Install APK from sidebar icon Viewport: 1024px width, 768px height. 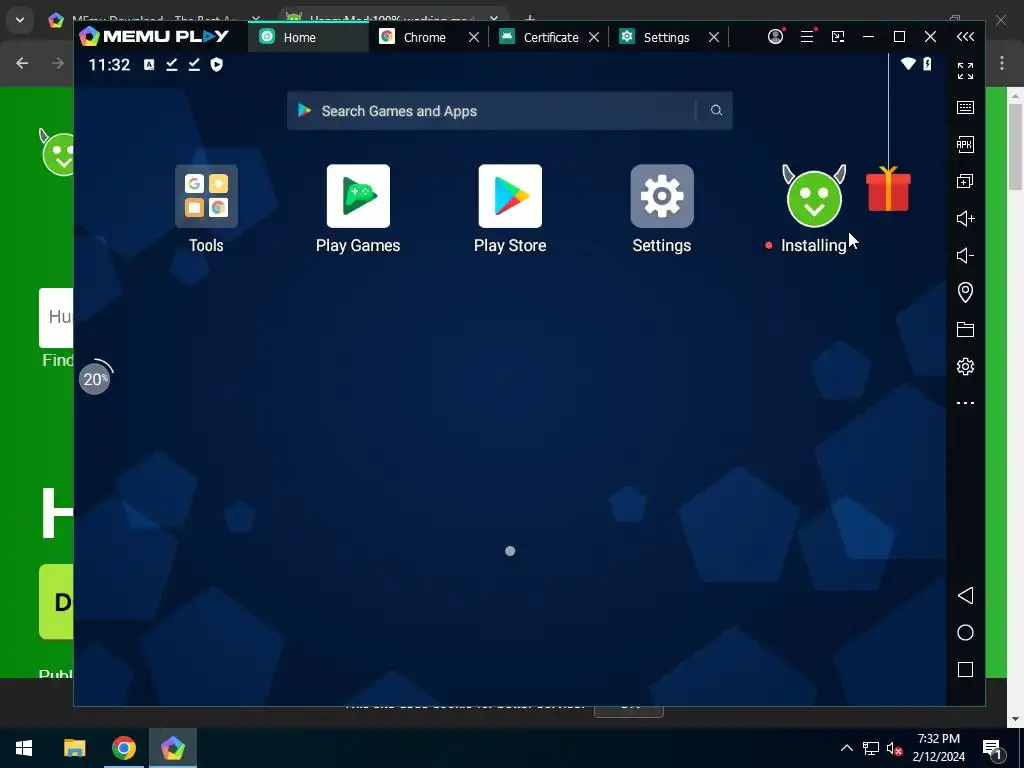(x=965, y=144)
